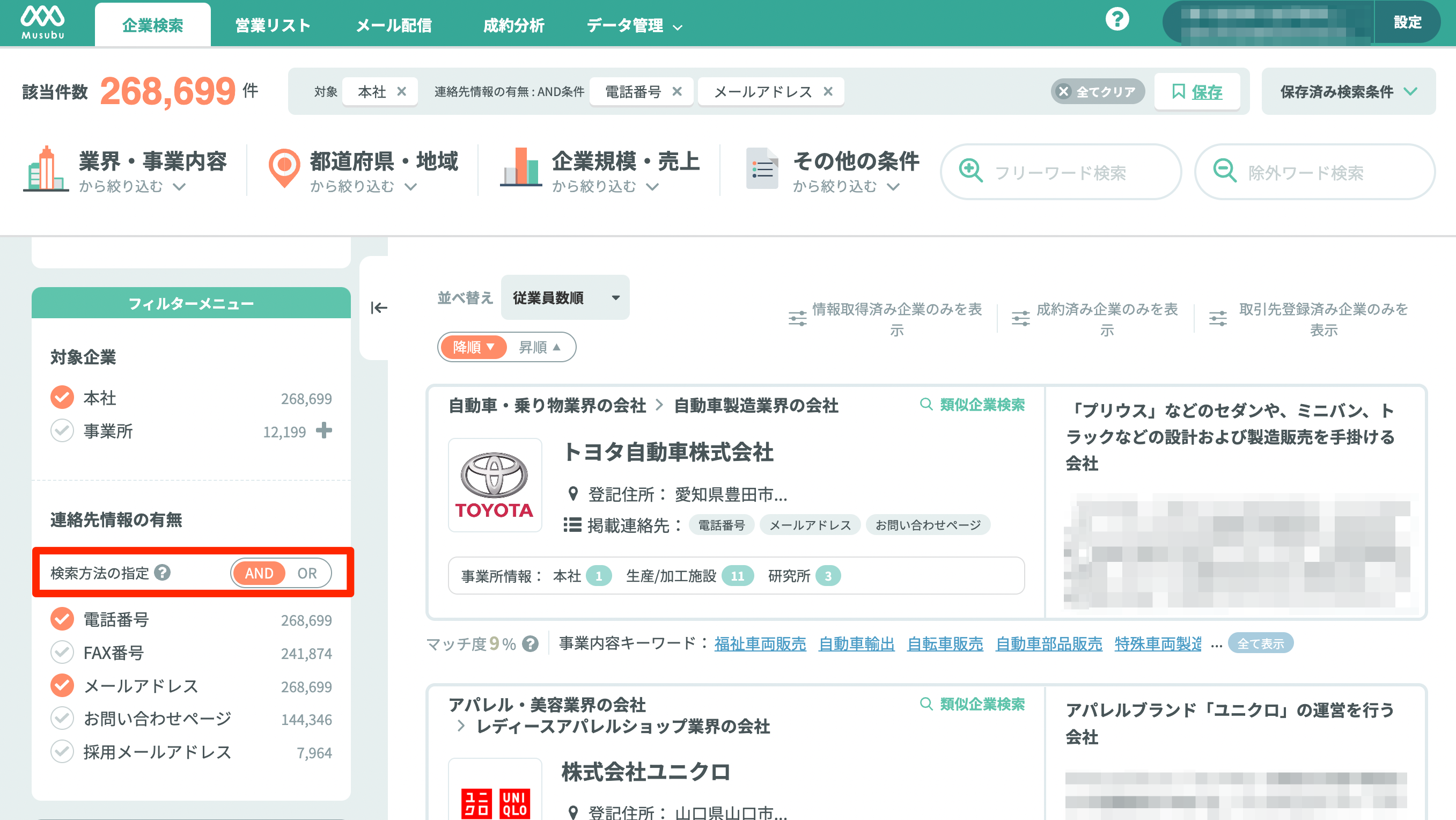
Task: Click the X icon on 全てクリア
Action: pos(1063,92)
